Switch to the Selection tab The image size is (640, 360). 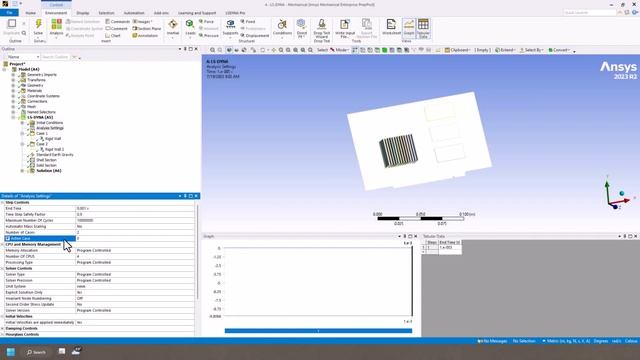[106, 13]
